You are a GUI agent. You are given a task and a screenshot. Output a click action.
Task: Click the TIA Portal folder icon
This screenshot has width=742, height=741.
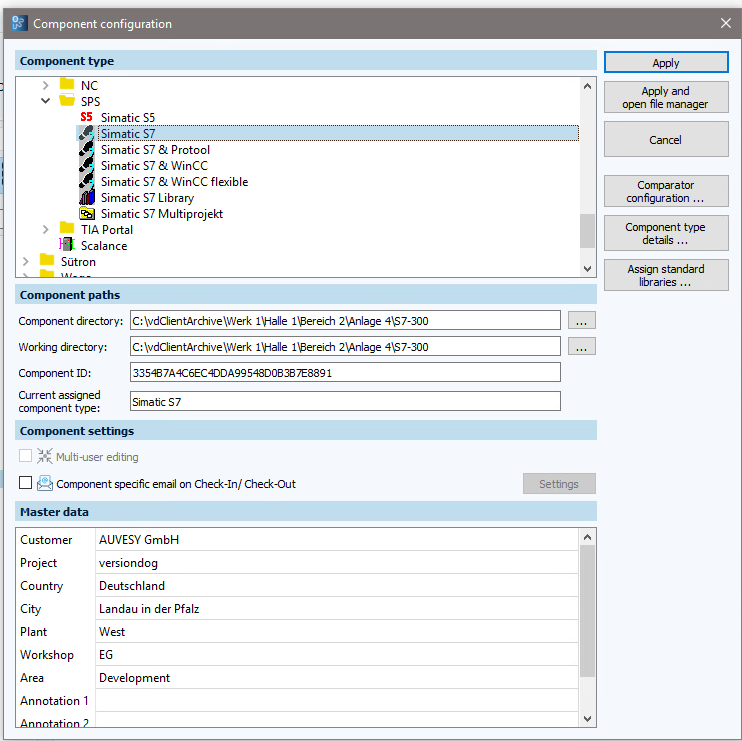[x=67, y=230]
